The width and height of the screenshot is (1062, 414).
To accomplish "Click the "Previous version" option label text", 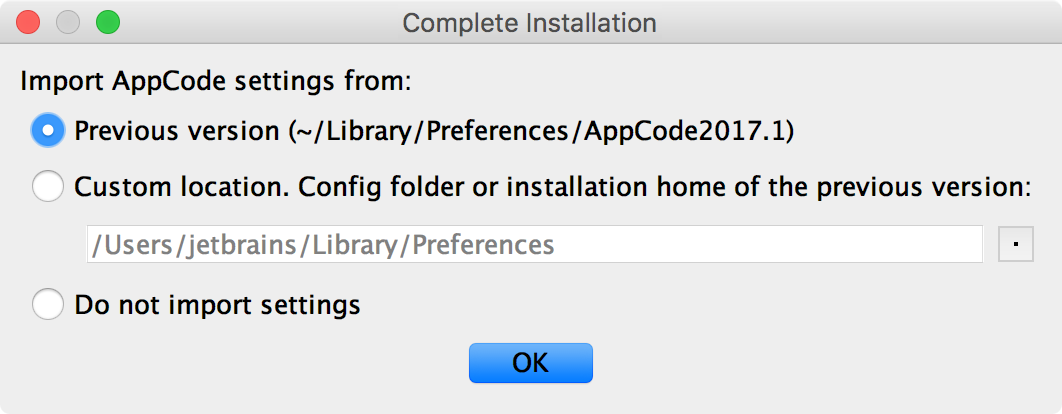I will (x=177, y=131).
